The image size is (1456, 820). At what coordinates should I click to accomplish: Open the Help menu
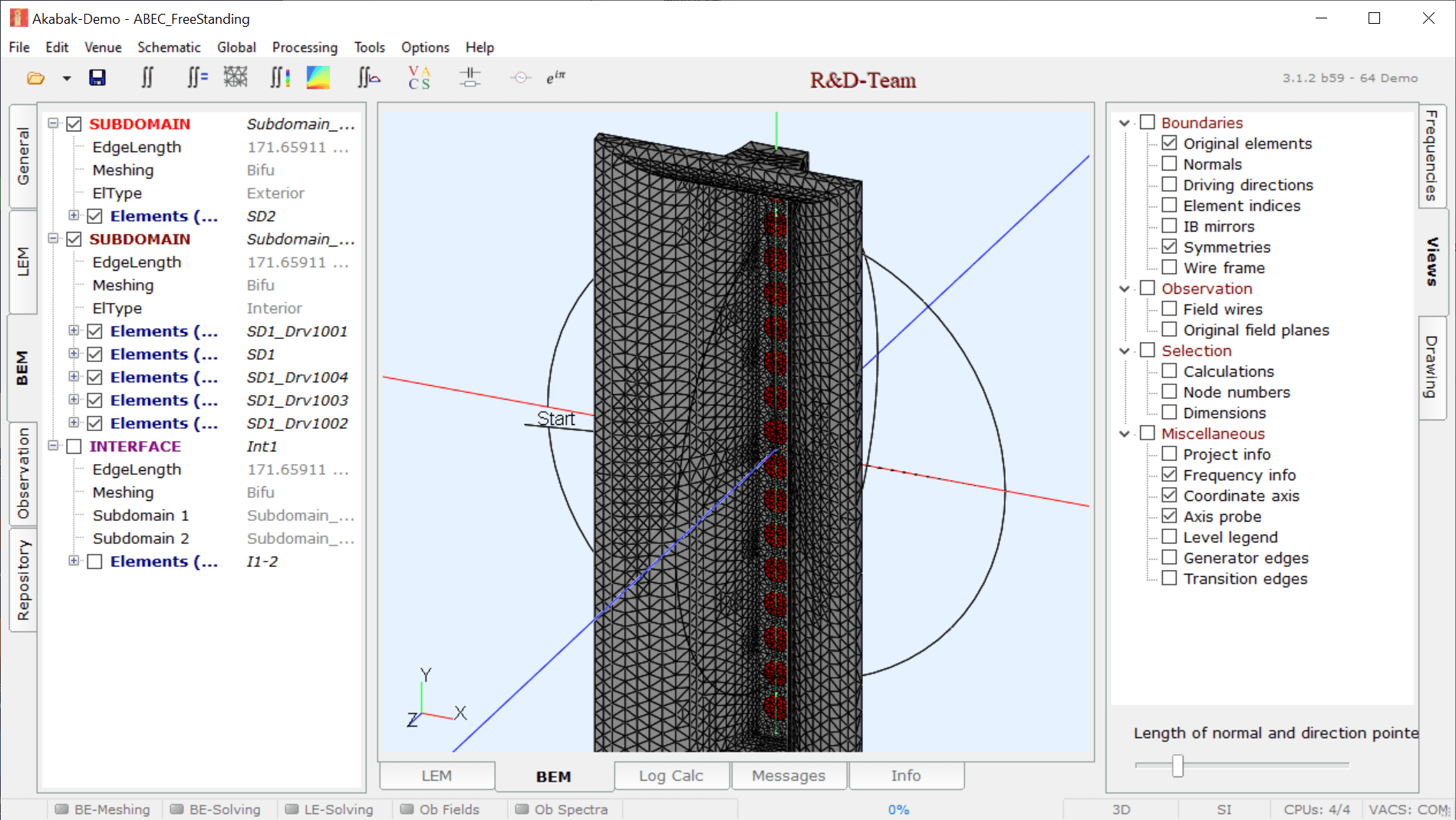[x=479, y=48]
